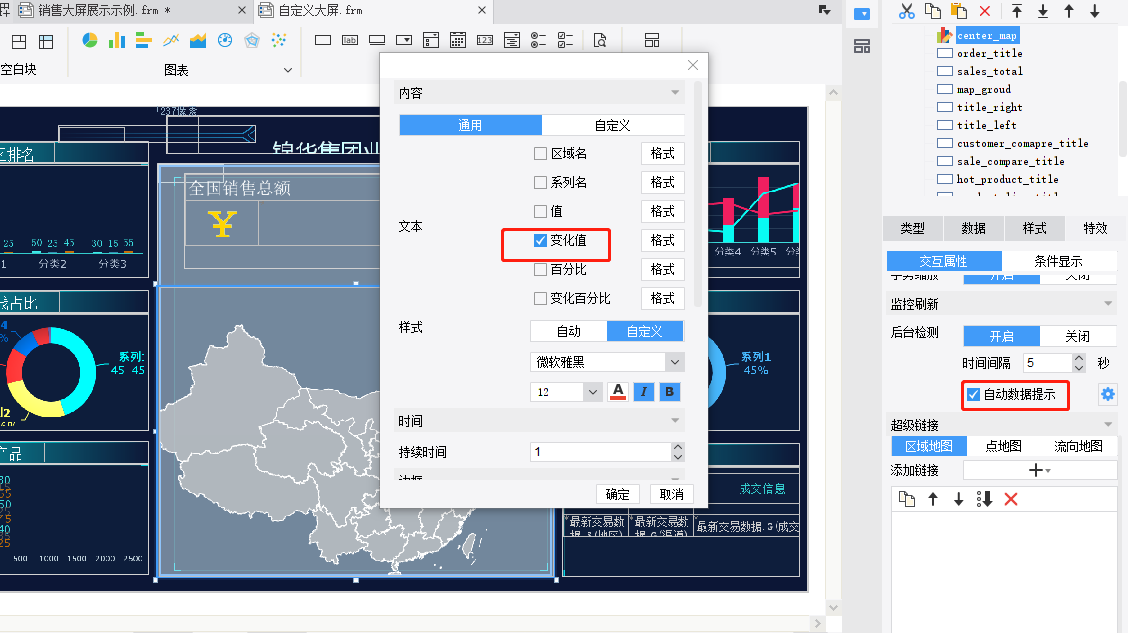Collapse the 超级链接 section

pos(1108,425)
